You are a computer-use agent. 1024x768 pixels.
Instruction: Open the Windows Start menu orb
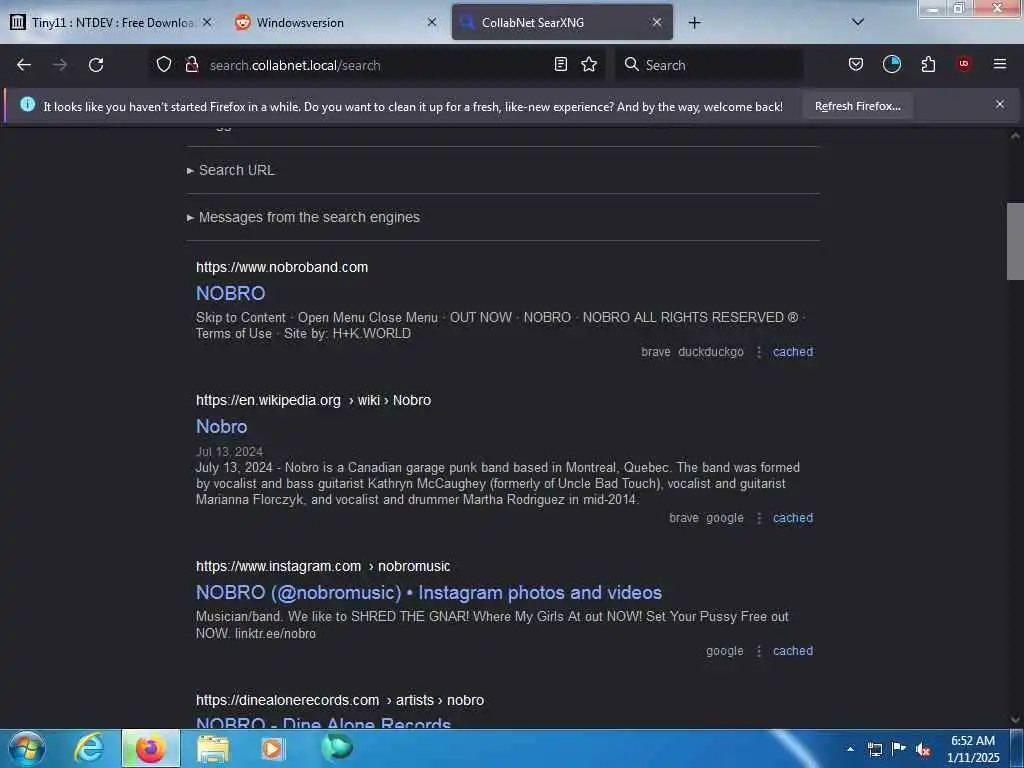27,748
